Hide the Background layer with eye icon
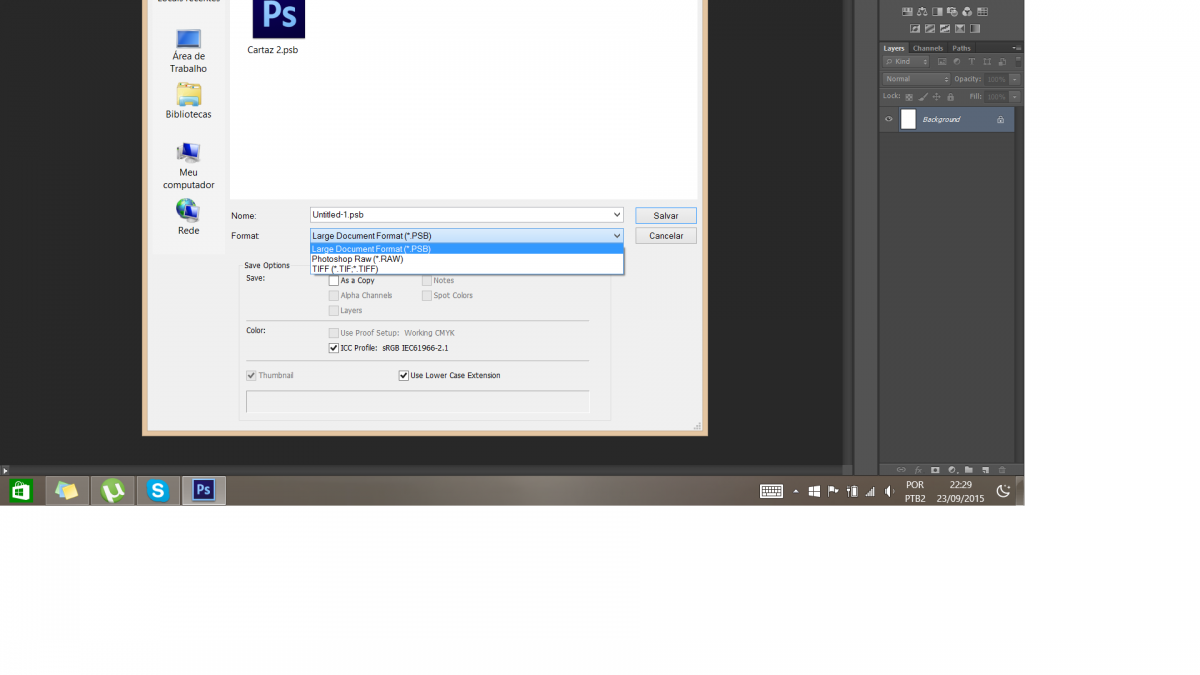Image resolution: width=1200 pixels, height=675 pixels. (888, 120)
